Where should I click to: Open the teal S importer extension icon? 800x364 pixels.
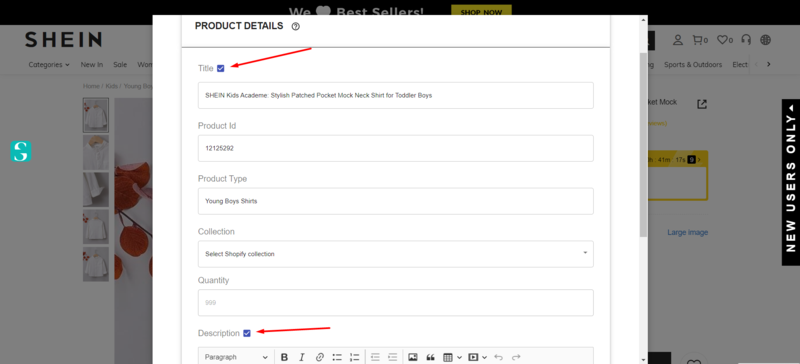point(21,152)
